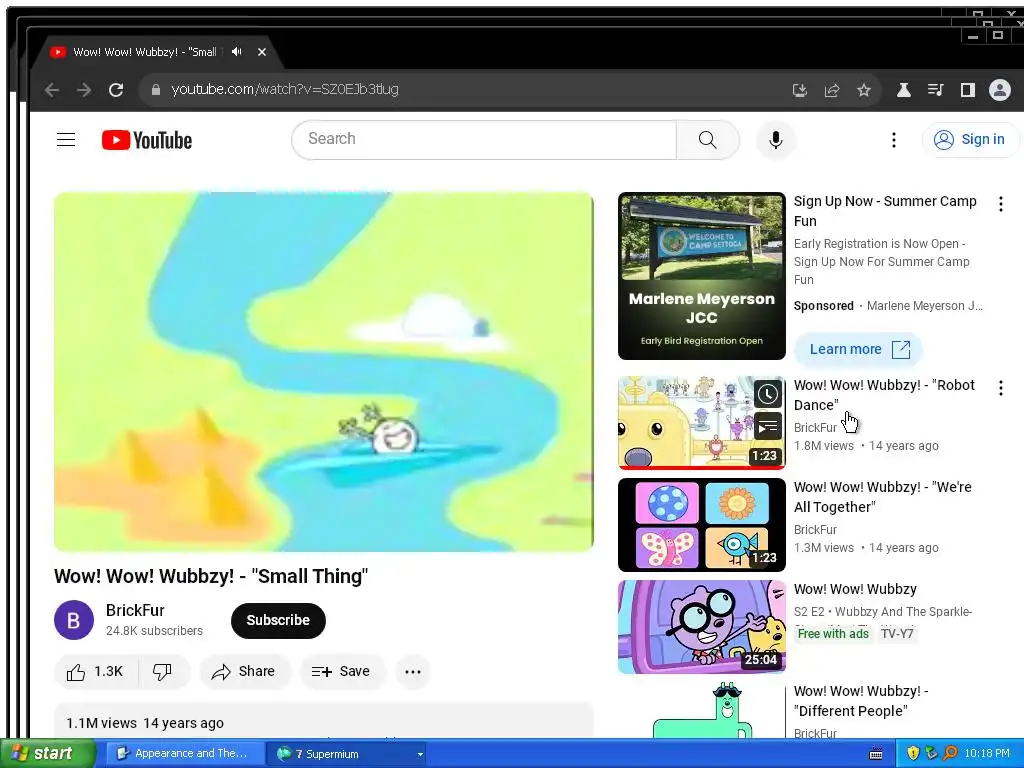This screenshot has width=1024, height=768.
Task: Click the share page icon in address bar
Action: coord(831,90)
